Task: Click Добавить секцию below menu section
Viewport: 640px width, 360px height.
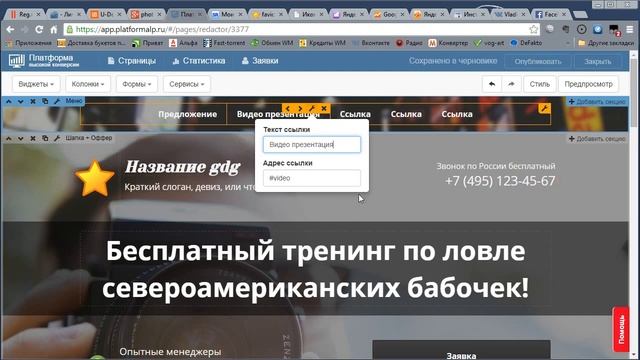Action: pos(597,139)
